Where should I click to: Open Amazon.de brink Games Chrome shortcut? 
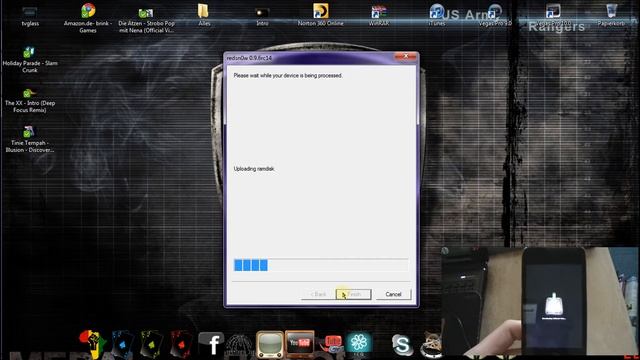pos(88,18)
